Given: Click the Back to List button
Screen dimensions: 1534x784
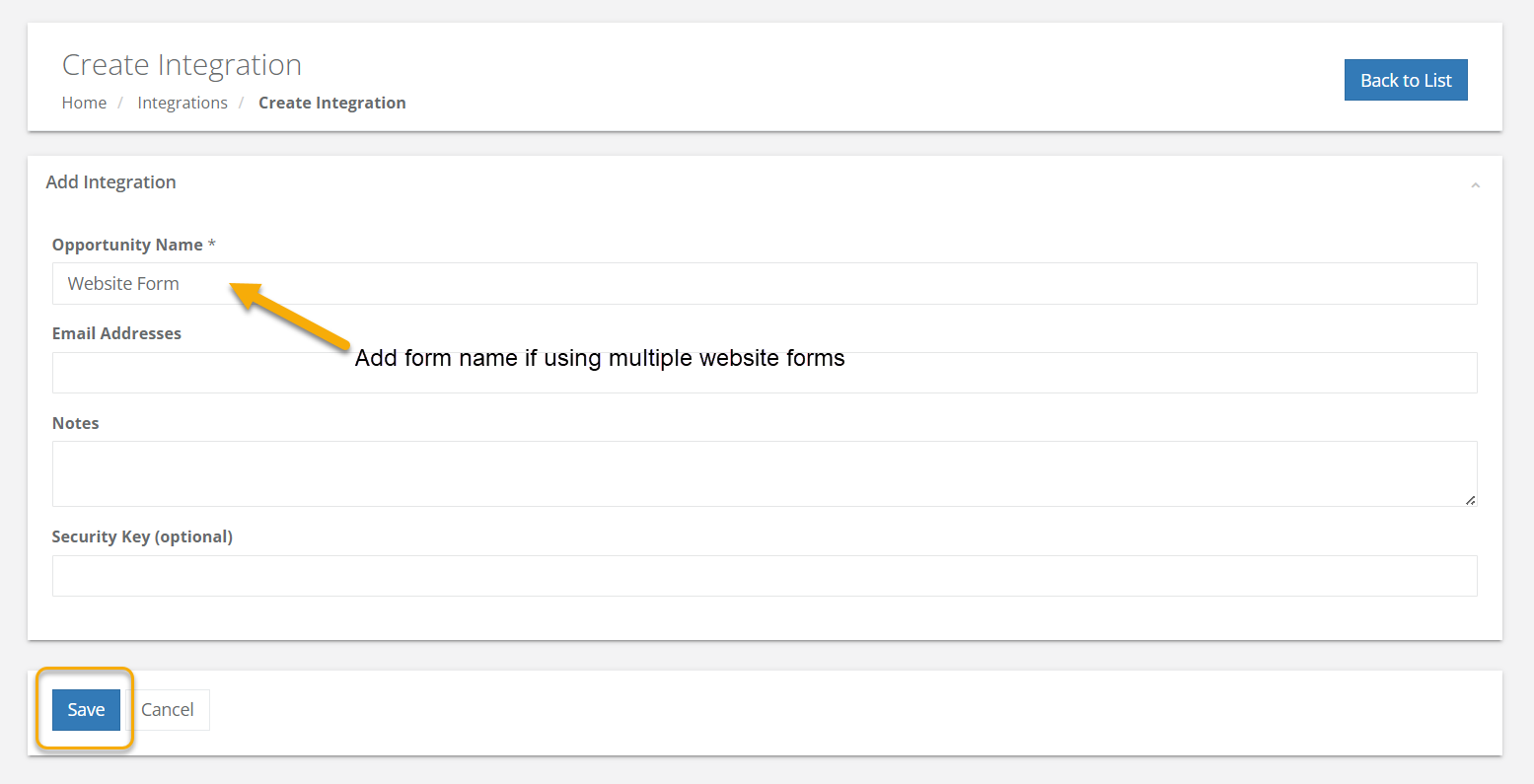Looking at the screenshot, I should (x=1405, y=80).
